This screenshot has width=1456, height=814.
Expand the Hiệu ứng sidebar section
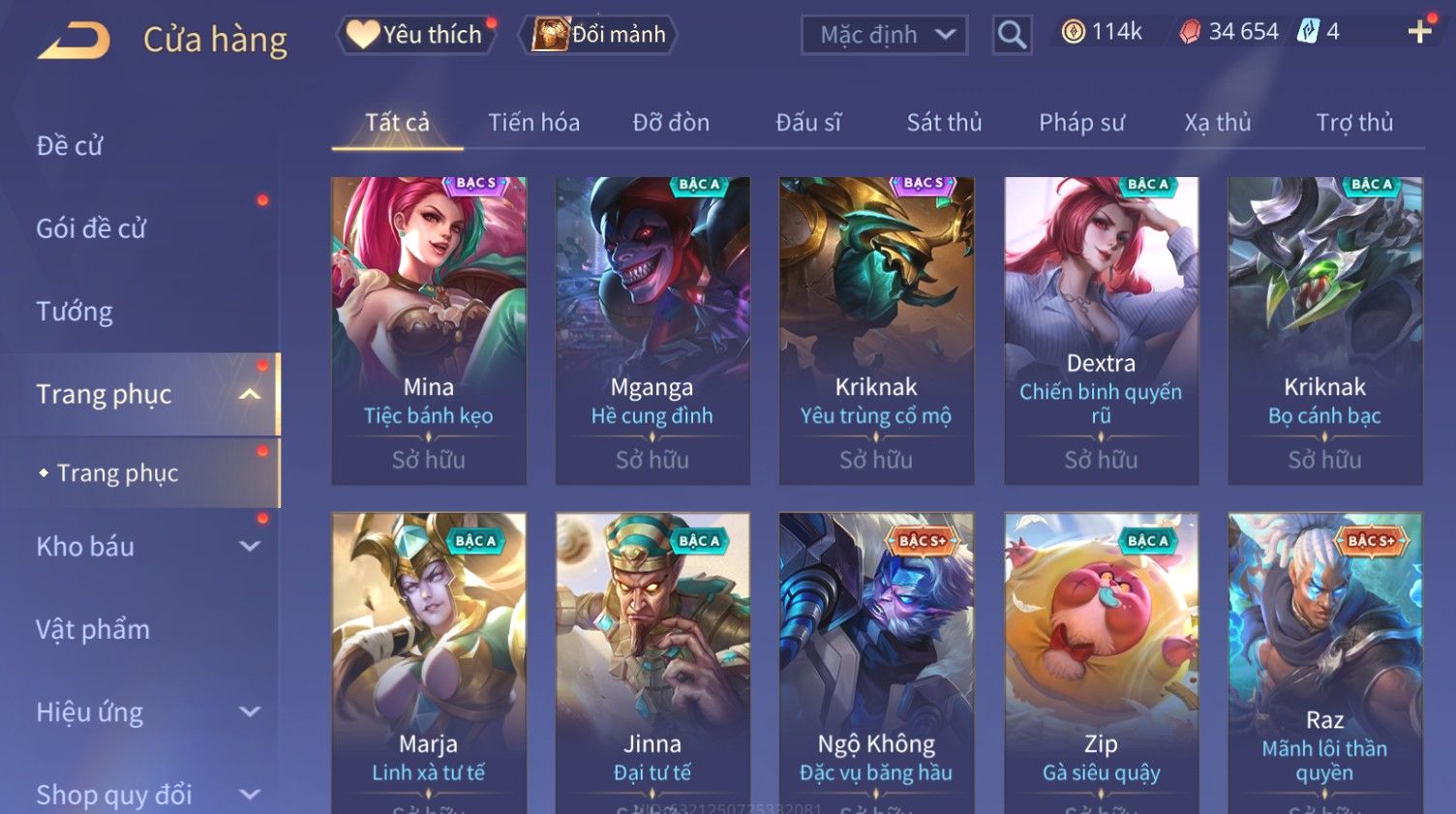250,711
